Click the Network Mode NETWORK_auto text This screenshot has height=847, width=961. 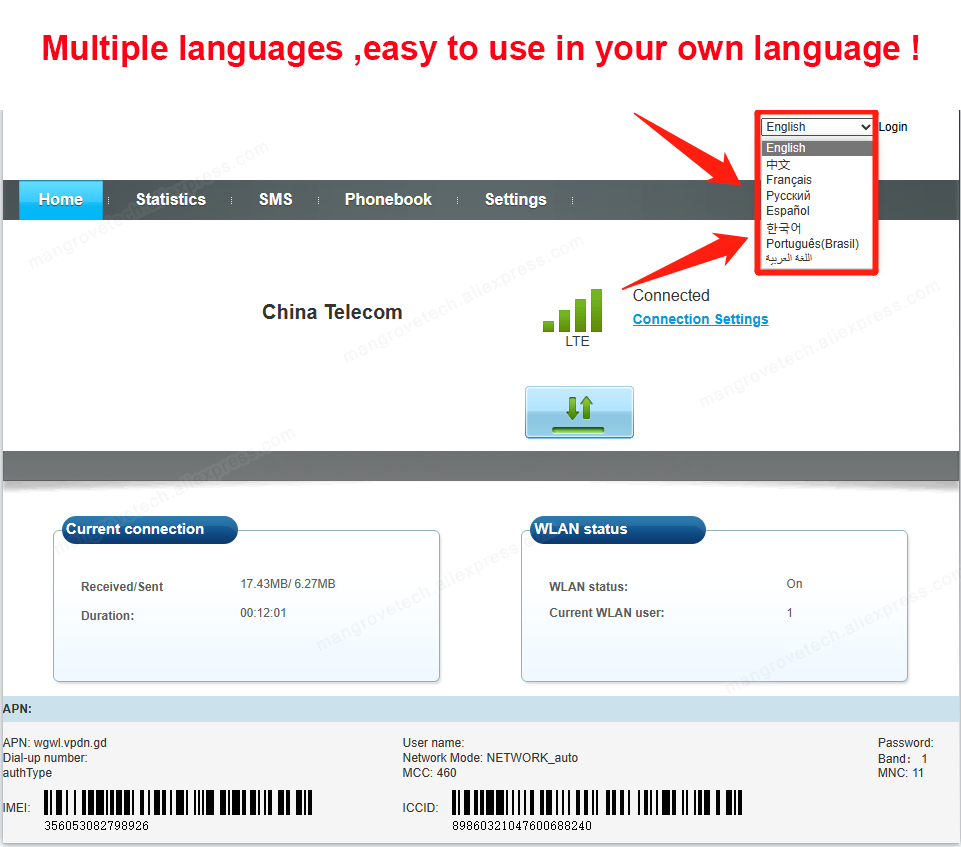tap(490, 758)
